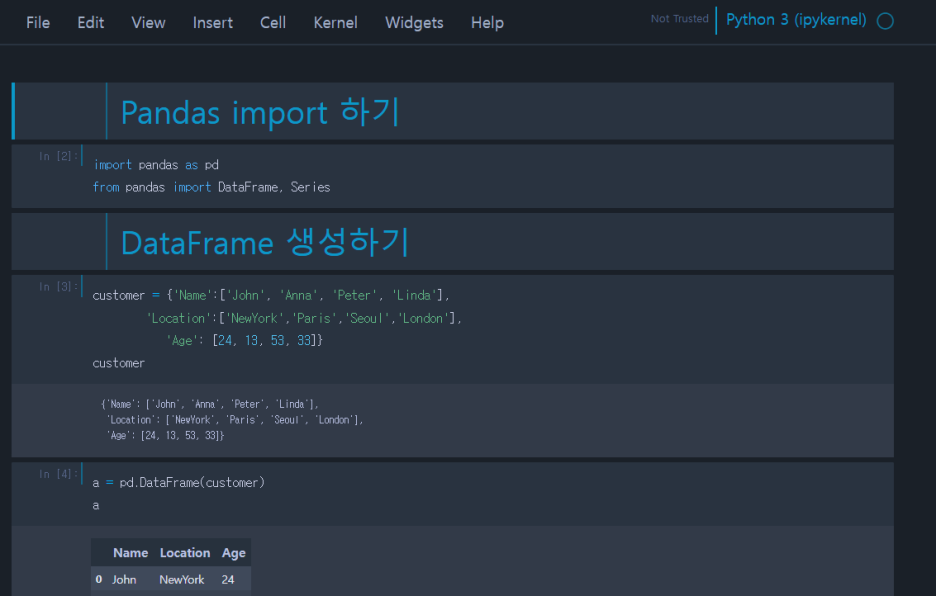The image size is (936, 596).
Task: Open the Help menu
Action: pyautogui.click(x=487, y=23)
